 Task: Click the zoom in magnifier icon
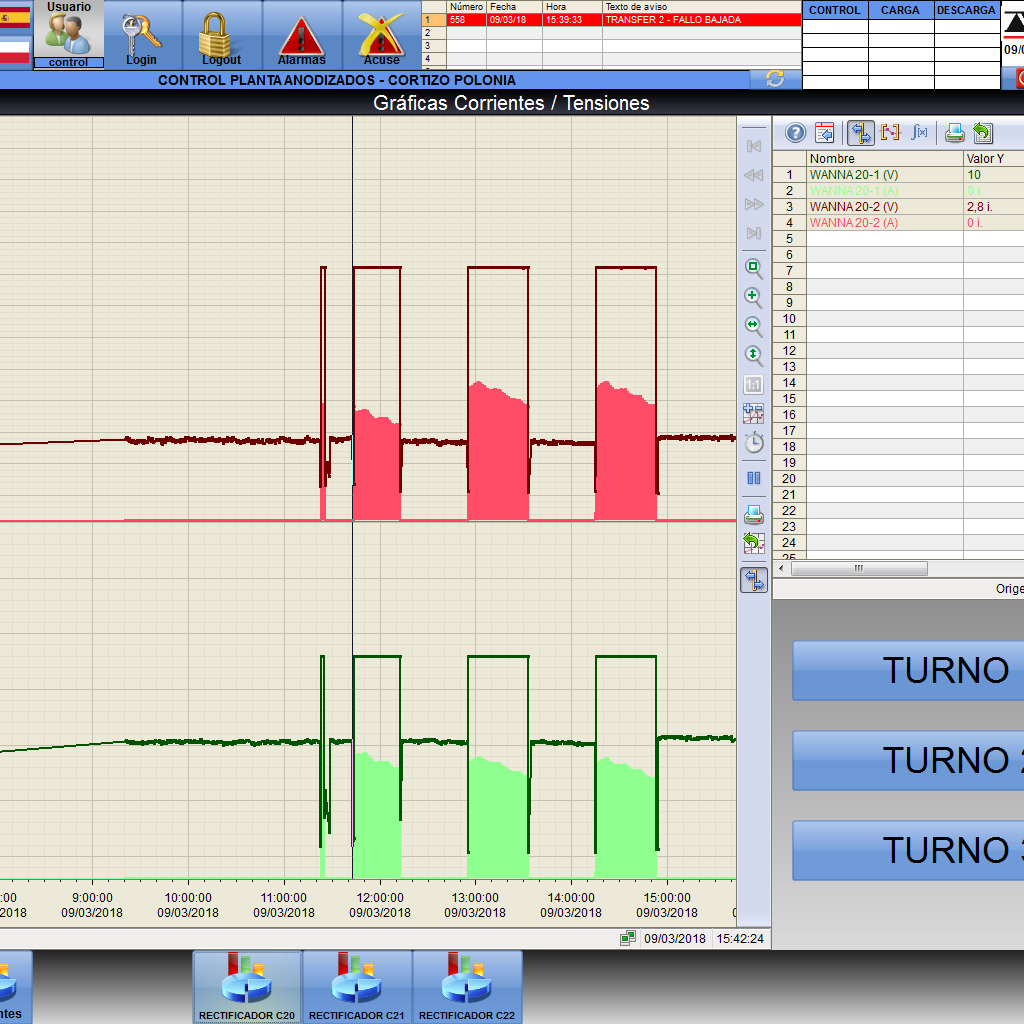(x=754, y=298)
